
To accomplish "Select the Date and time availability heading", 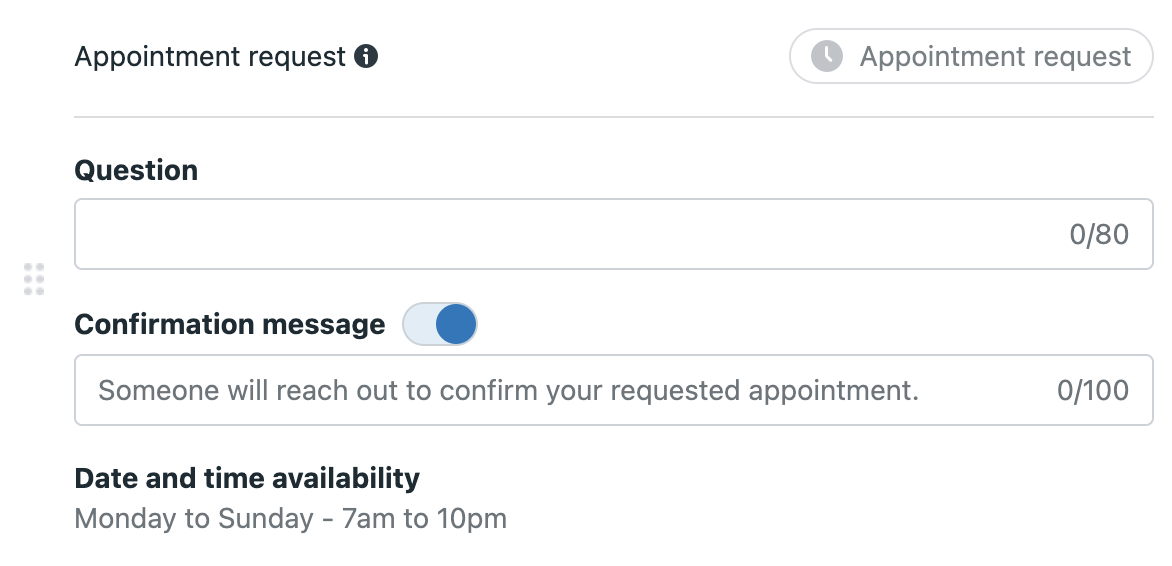I will pyautogui.click(x=247, y=479).
